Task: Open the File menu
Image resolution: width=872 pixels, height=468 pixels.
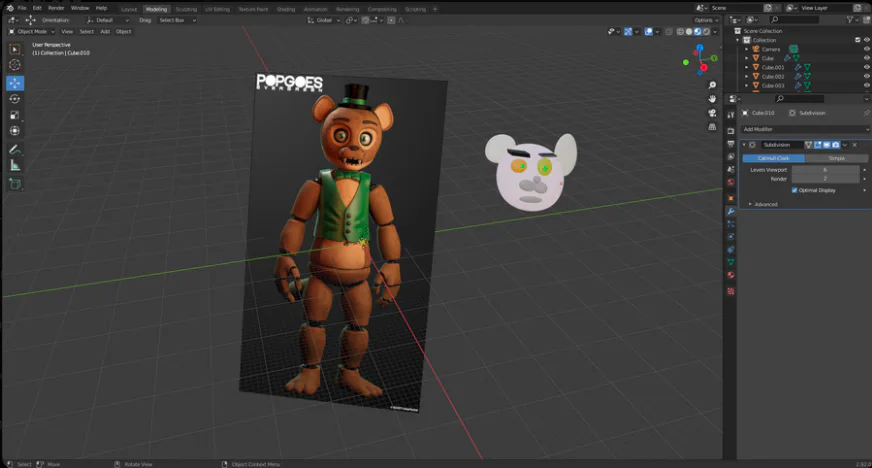Action: click(x=22, y=8)
